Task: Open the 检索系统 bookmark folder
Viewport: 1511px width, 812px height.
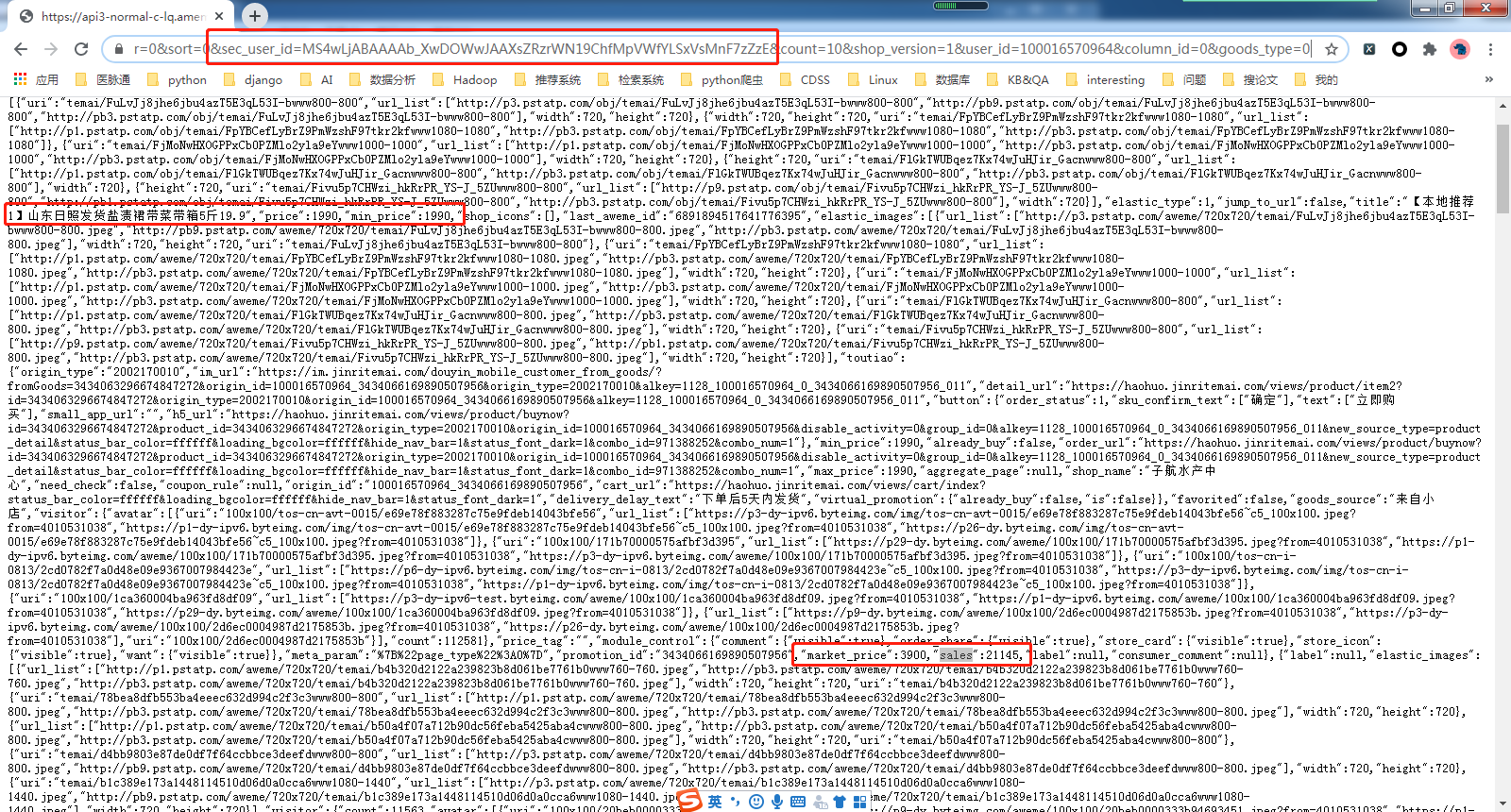Action: pyautogui.click(x=630, y=80)
